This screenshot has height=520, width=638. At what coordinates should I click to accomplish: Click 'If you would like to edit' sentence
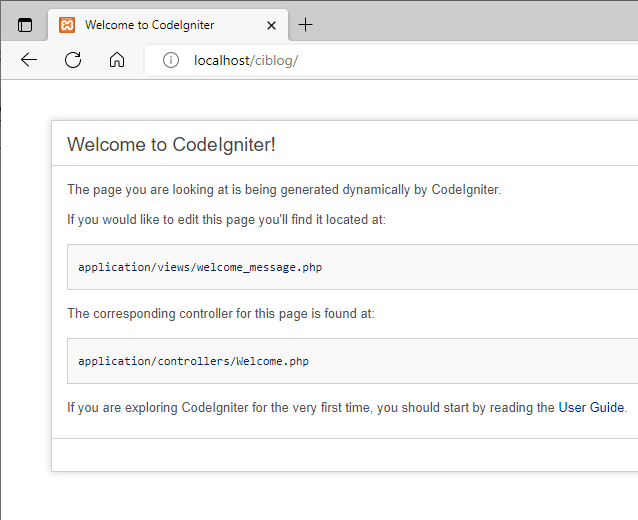click(226, 220)
